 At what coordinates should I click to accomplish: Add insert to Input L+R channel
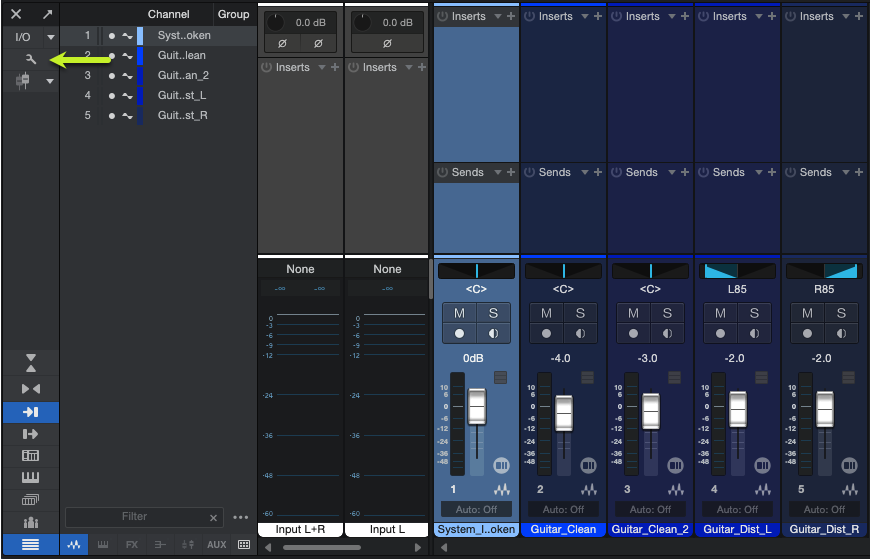(x=335, y=67)
